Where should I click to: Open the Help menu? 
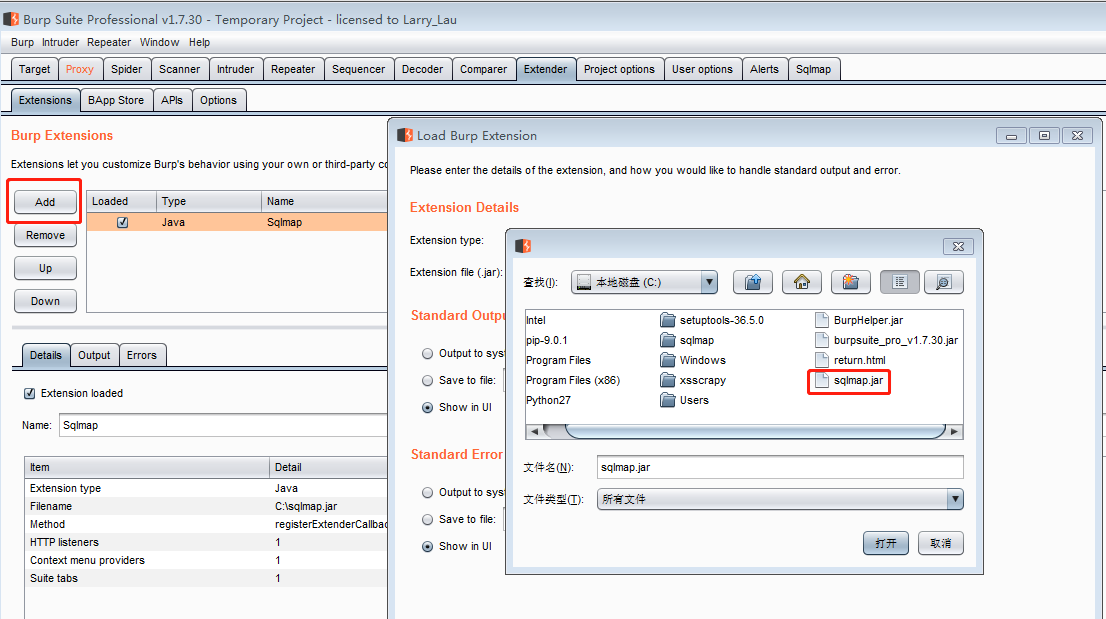point(200,42)
